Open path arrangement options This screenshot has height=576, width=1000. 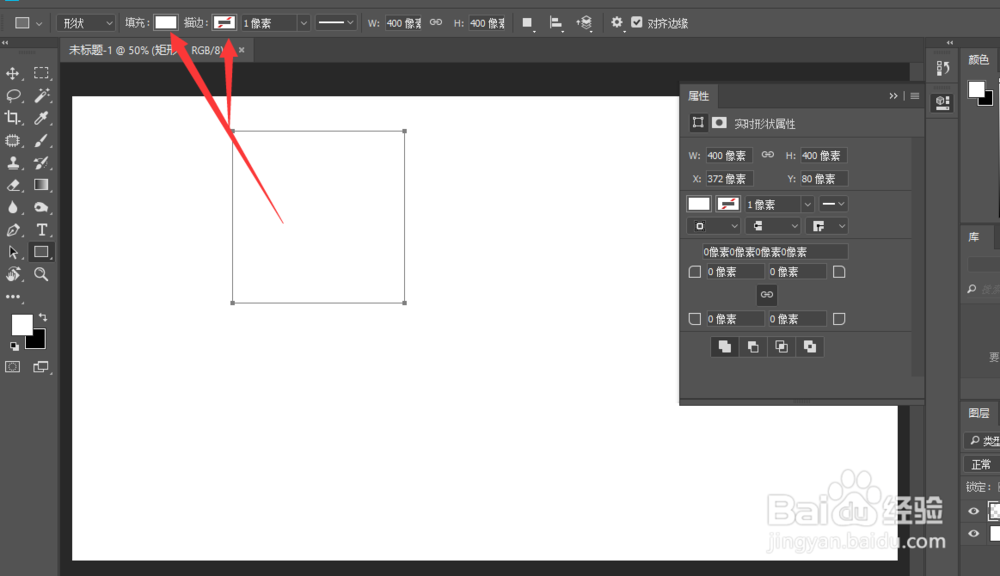pyautogui.click(x=584, y=23)
